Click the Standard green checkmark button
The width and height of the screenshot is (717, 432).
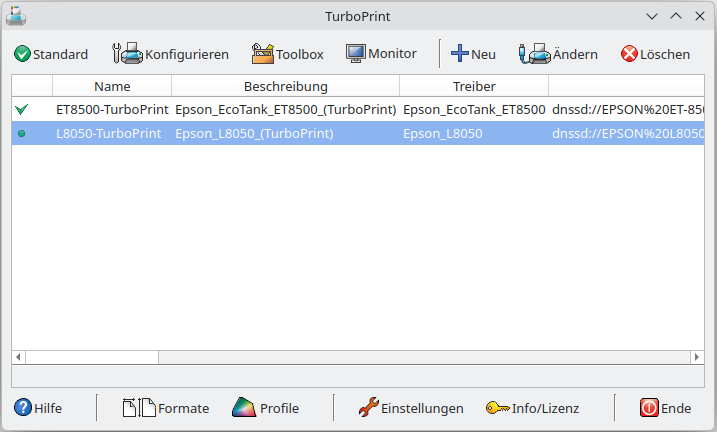click(51, 54)
